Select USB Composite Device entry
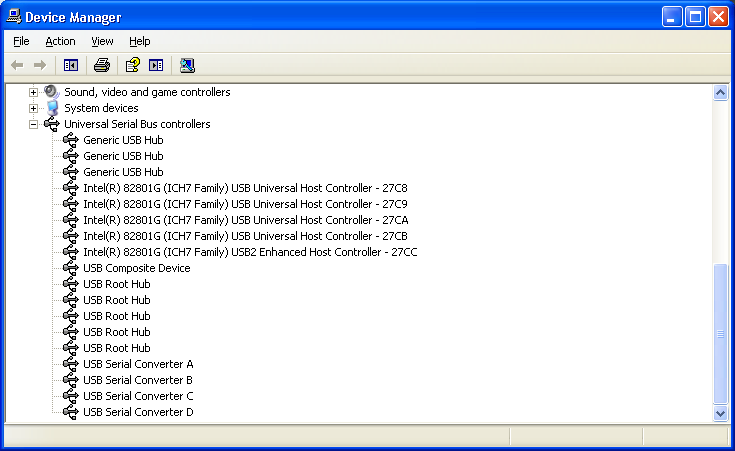This screenshot has height=451, width=735. coord(137,268)
